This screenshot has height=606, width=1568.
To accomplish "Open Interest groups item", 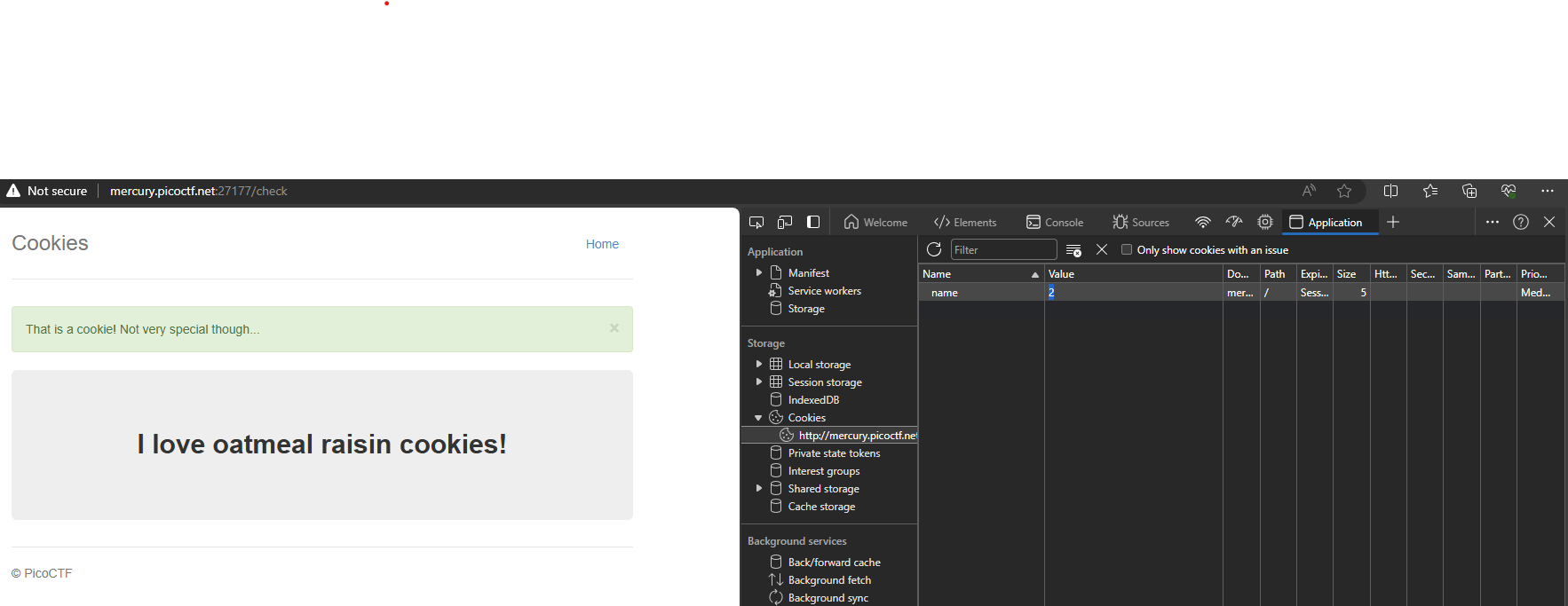I will 823,471.
